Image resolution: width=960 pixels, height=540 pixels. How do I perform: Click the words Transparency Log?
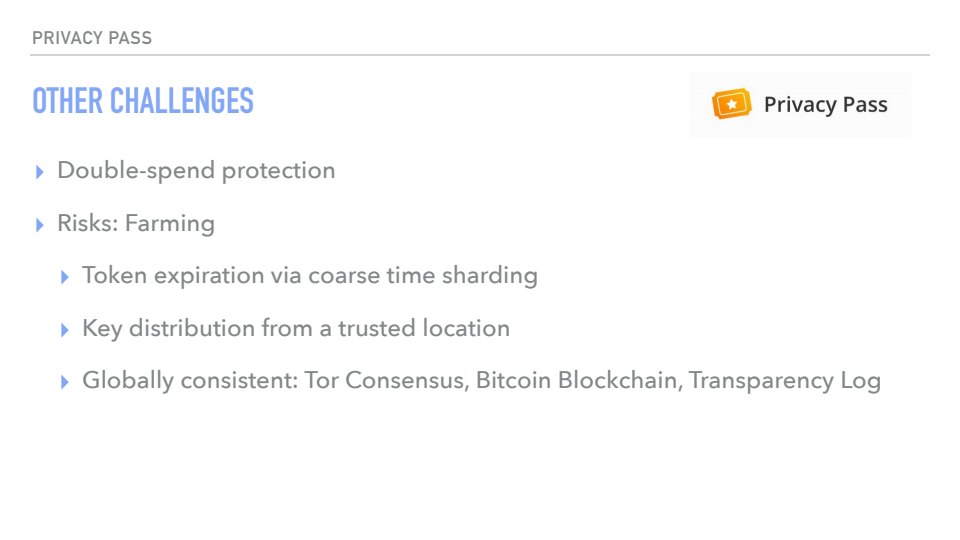pos(785,381)
